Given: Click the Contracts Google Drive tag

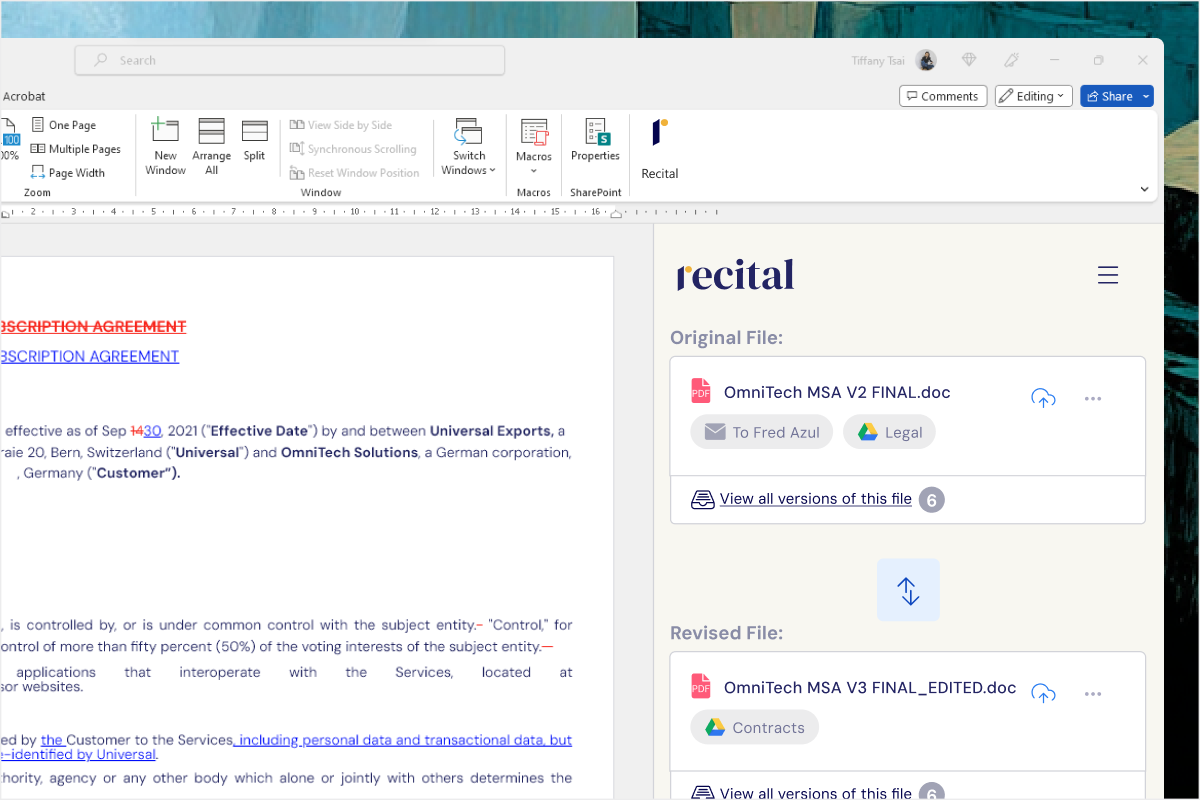Looking at the screenshot, I should click(x=754, y=727).
